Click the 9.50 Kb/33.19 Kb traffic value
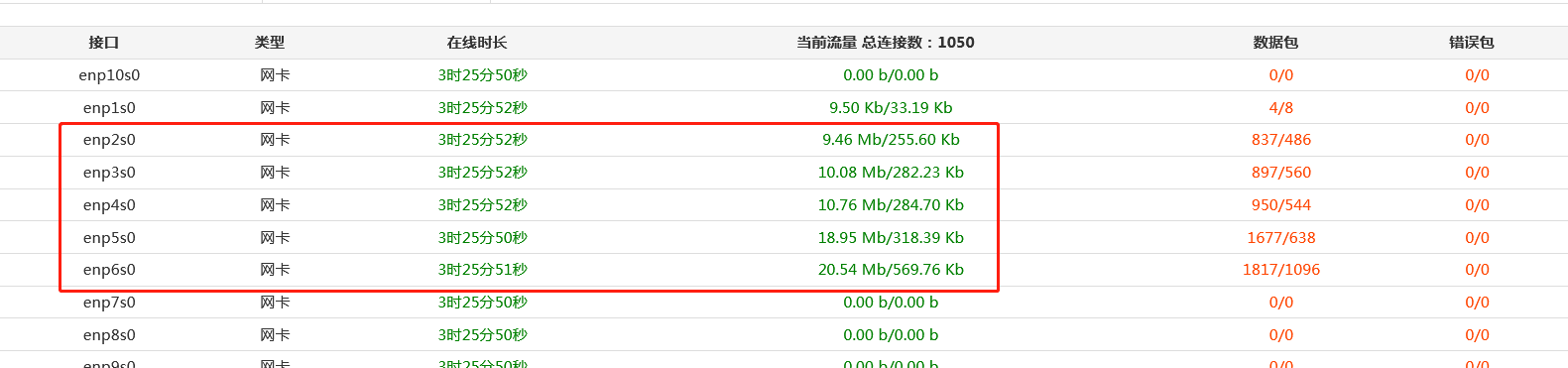This screenshot has height=368, width=1568. [x=891, y=108]
